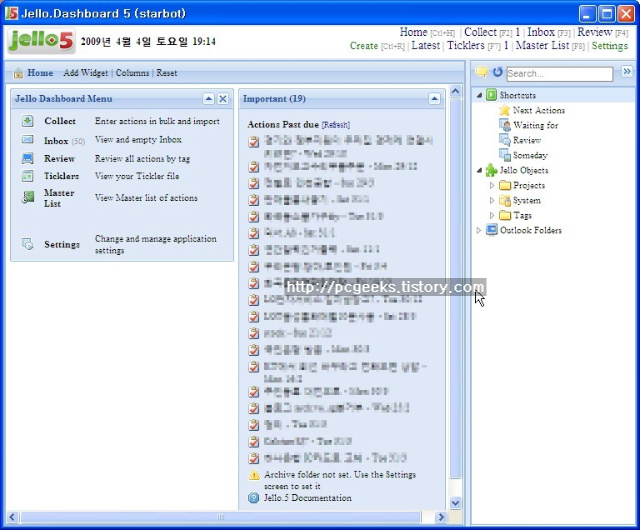
Task: Click the yellow comment bubble icon beside search
Action: click(482, 73)
